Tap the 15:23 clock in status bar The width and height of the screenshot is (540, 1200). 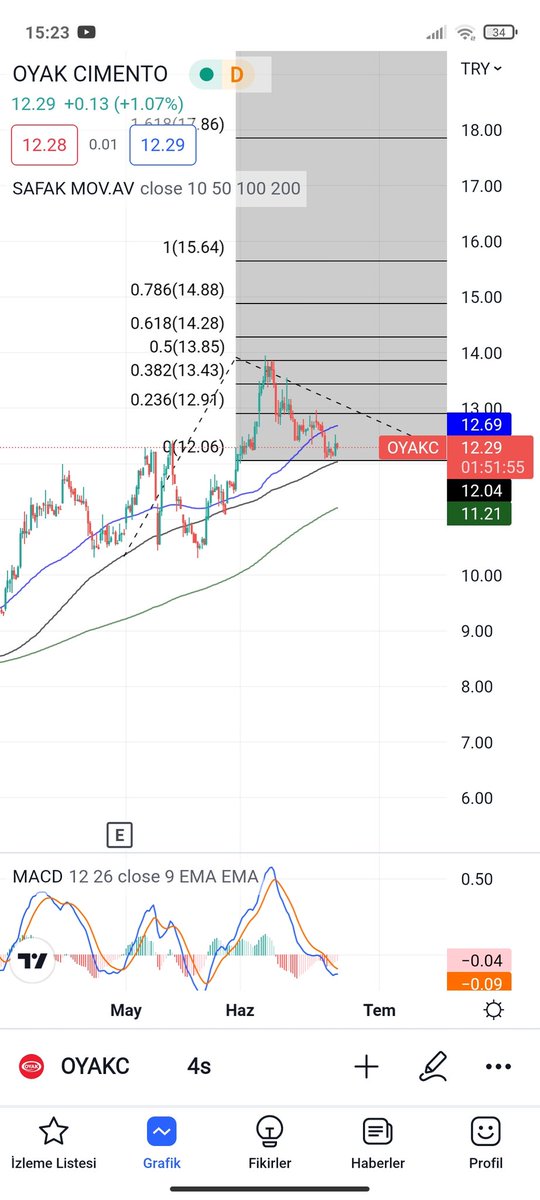click(x=47, y=32)
